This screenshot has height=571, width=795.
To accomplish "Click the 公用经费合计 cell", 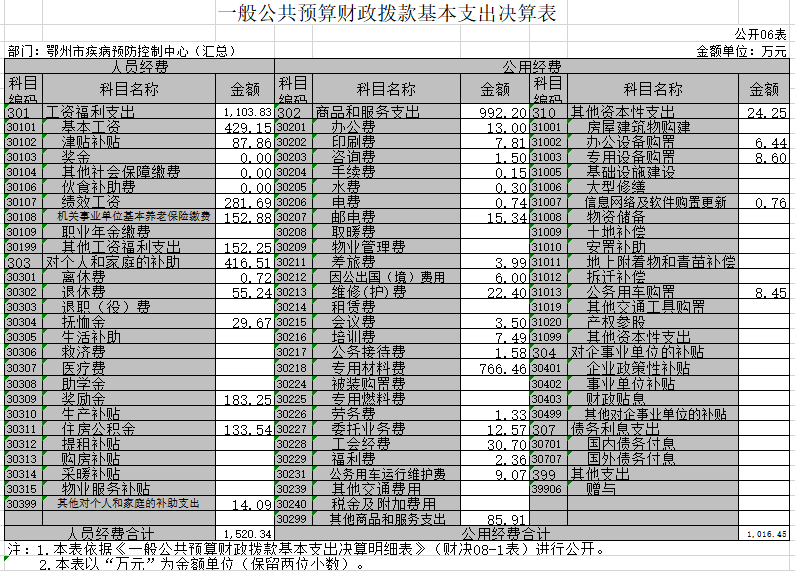I will click(506, 533).
